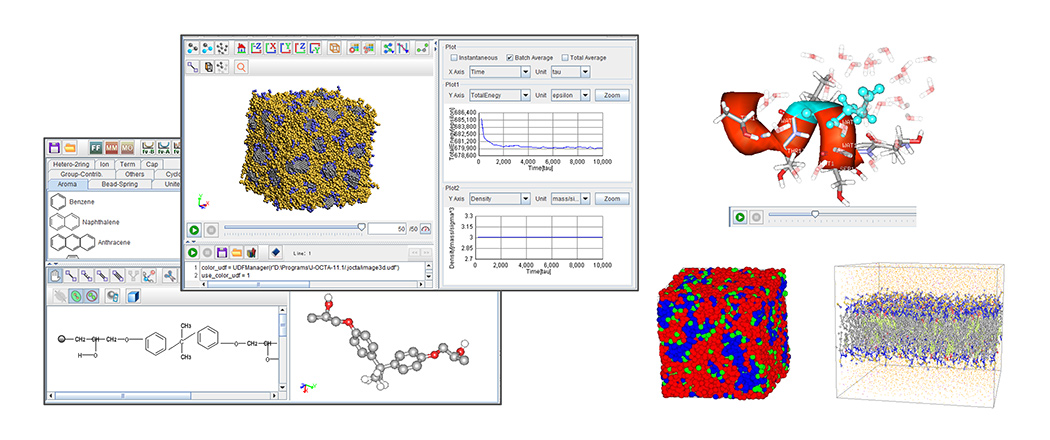
Task: Click the Zoom button for Plot1
Action: click(610, 96)
